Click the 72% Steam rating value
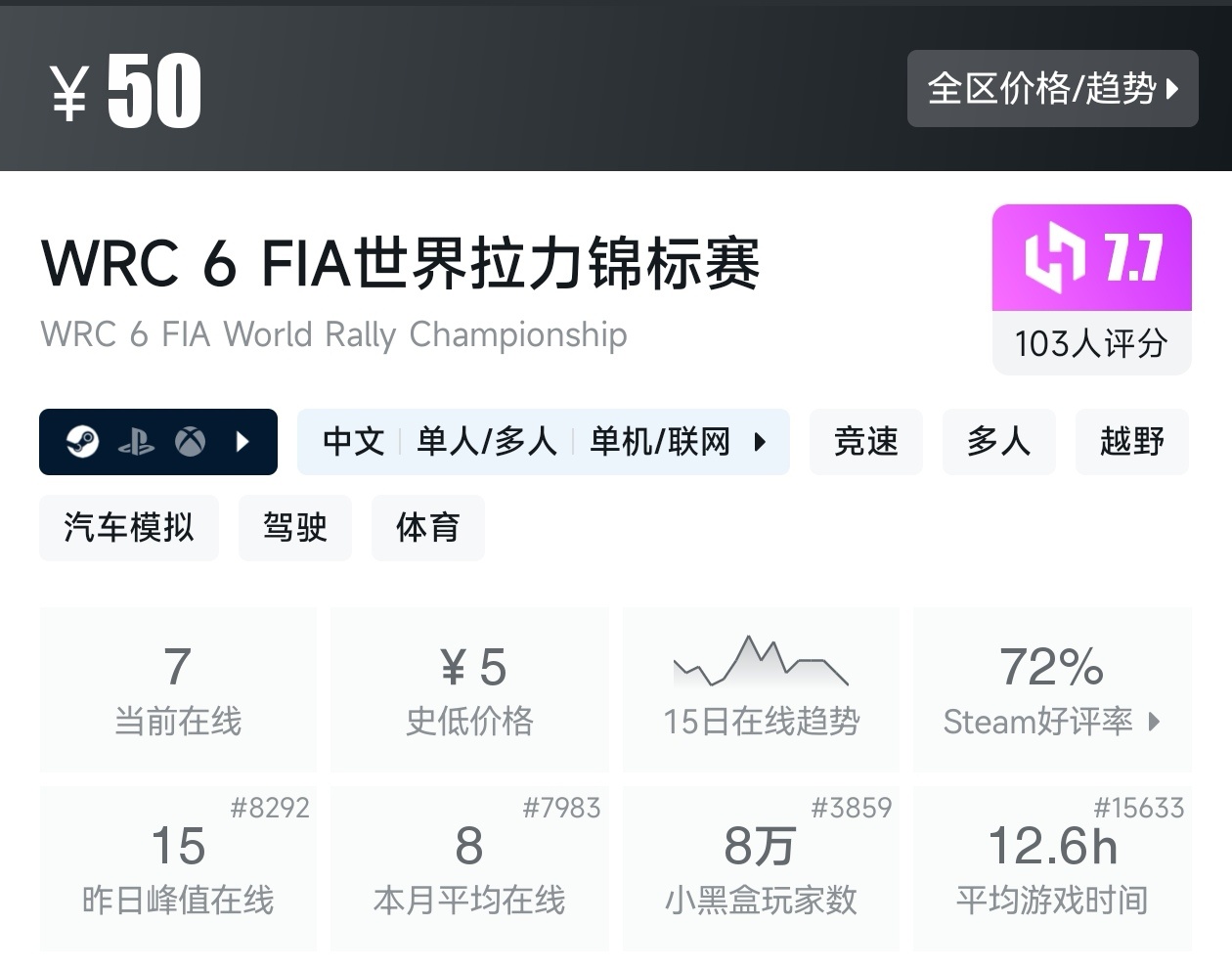The height and width of the screenshot is (969, 1232). coord(1052,667)
